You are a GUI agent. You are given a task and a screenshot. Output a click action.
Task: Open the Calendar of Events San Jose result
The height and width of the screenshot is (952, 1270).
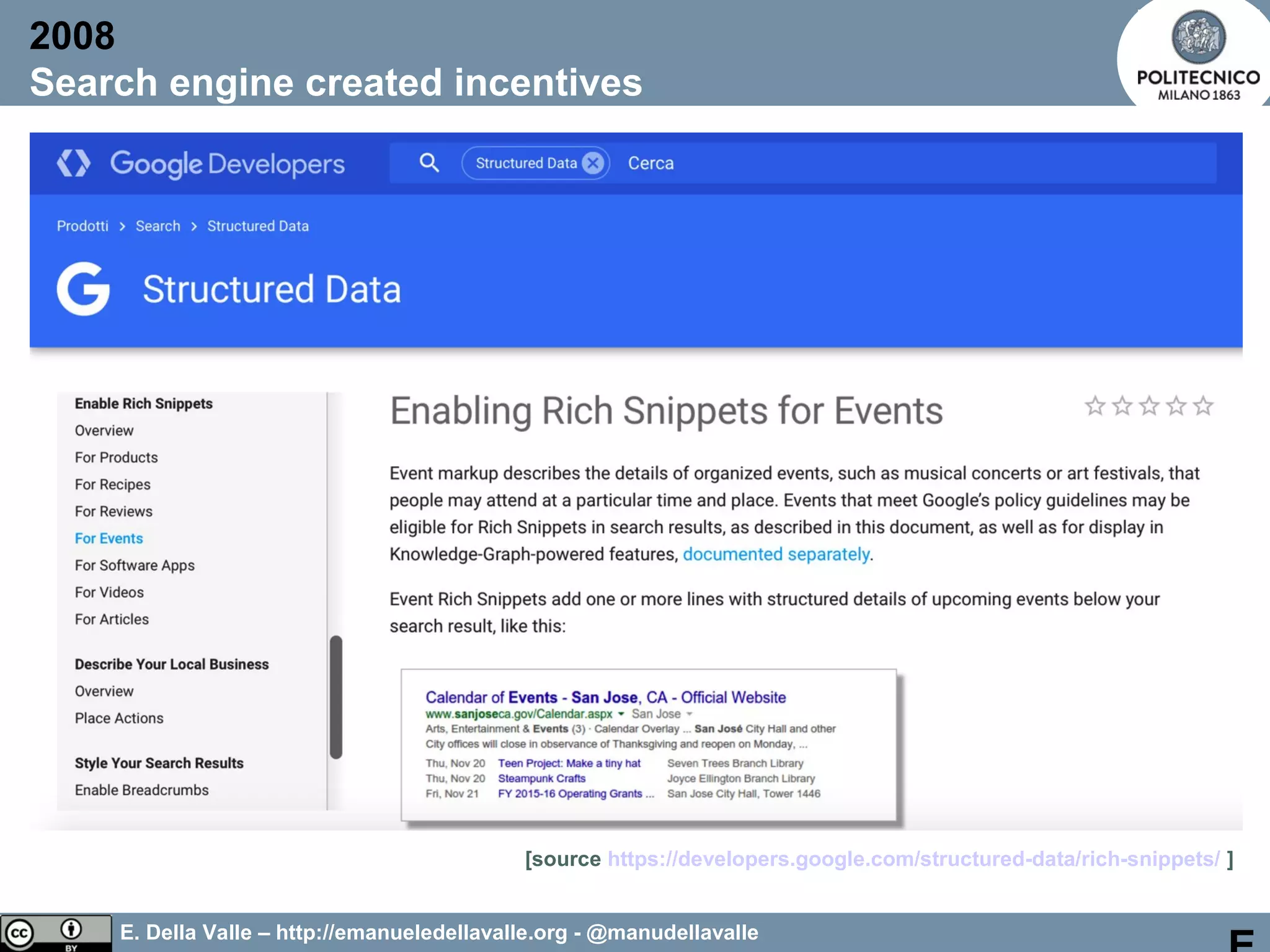click(x=606, y=697)
